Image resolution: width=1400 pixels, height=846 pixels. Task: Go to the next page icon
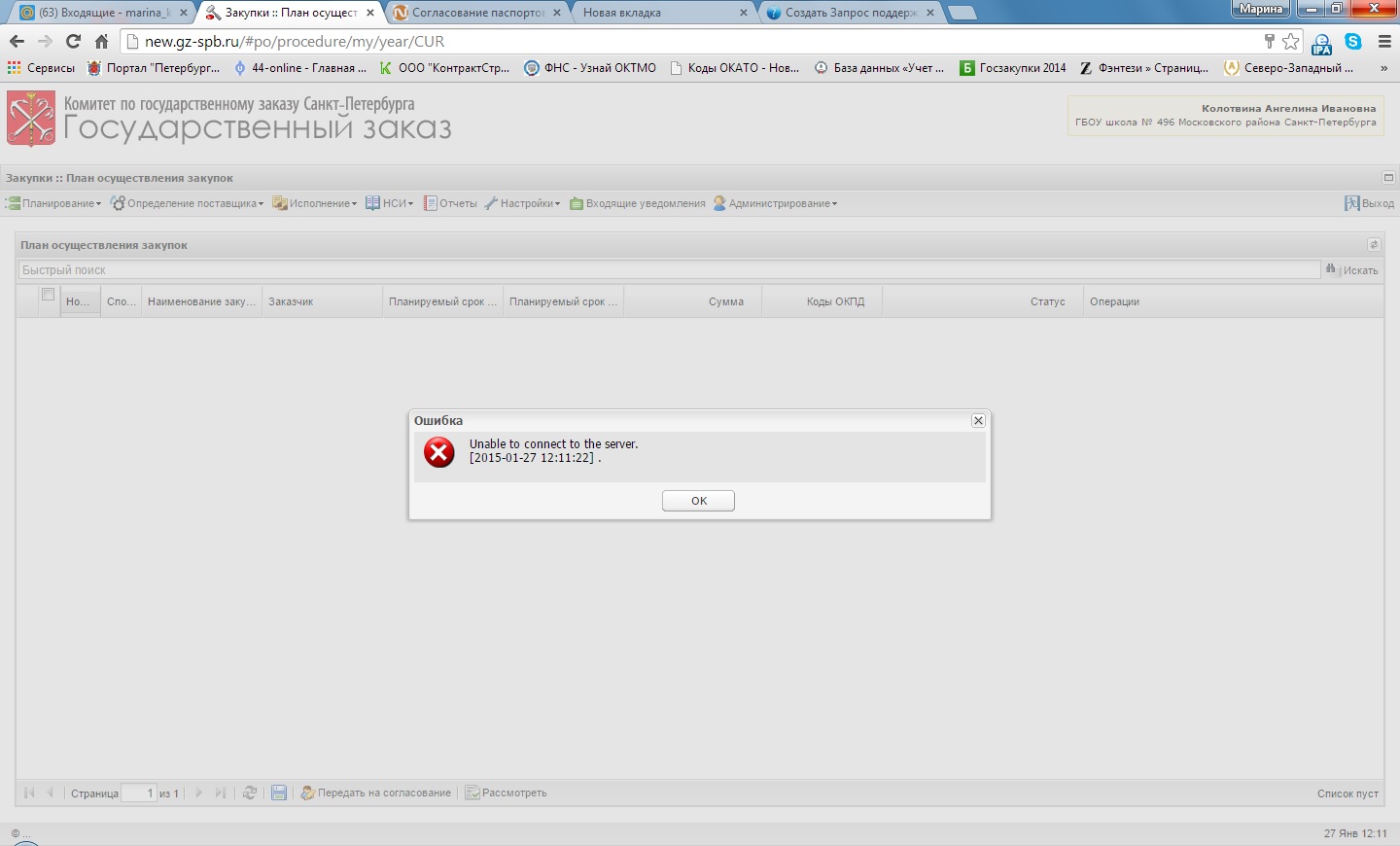coord(199,793)
